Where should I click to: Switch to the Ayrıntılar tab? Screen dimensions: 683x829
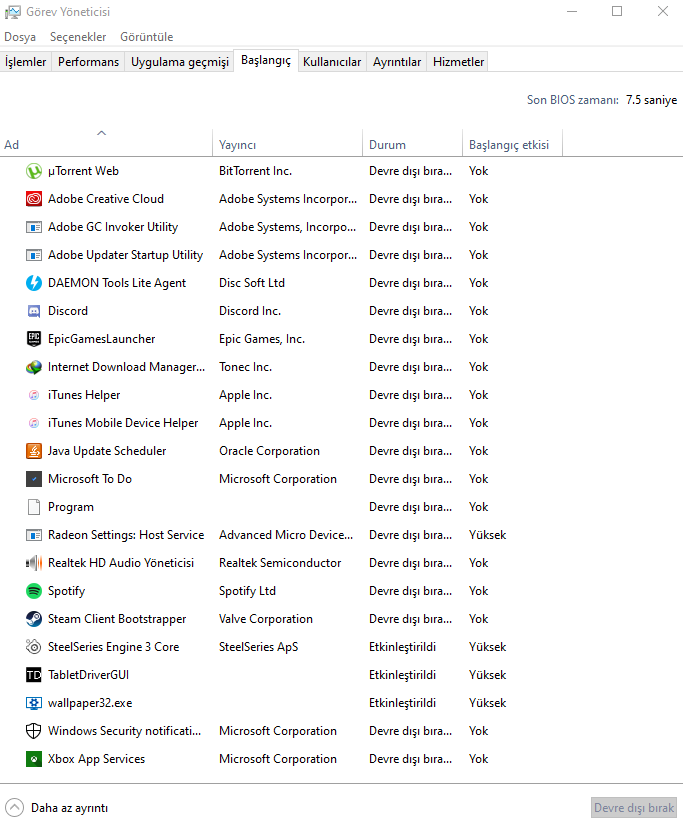(397, 62)
